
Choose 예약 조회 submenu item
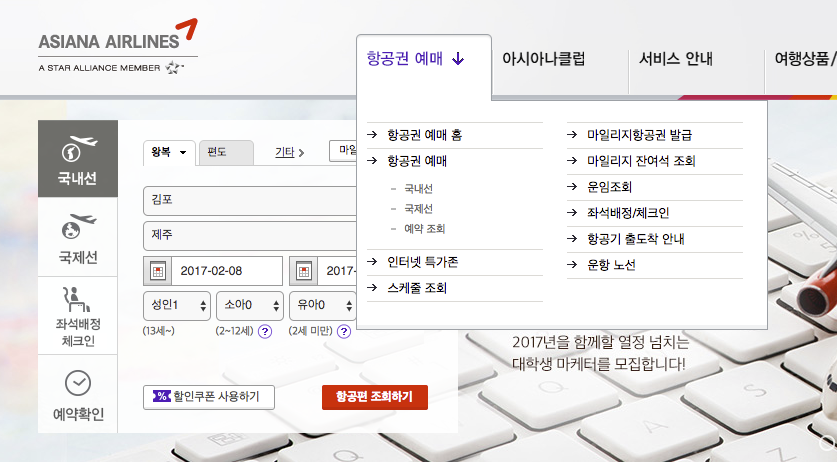pos(424,229)
